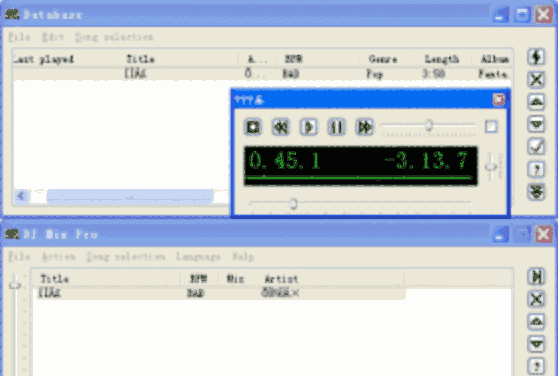Click the remaining time -3.13.7 display
Screen dimensions: 558x376
coord(426,160)
